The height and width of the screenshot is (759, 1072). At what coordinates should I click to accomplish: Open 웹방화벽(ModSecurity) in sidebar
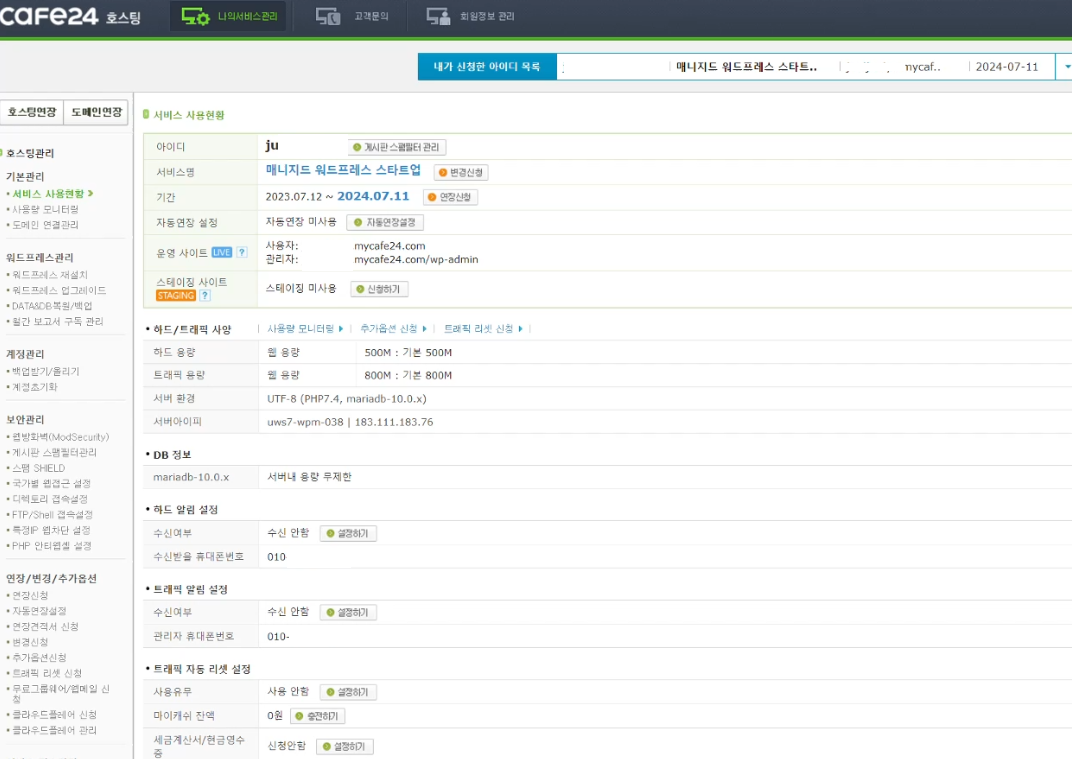coord(60,437)
